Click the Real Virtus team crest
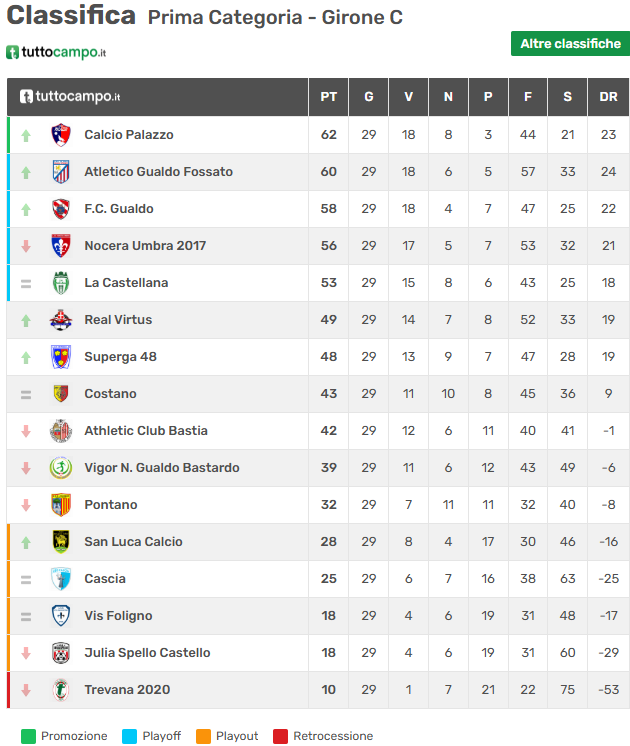The image size is (630, 746). point(61,320)
